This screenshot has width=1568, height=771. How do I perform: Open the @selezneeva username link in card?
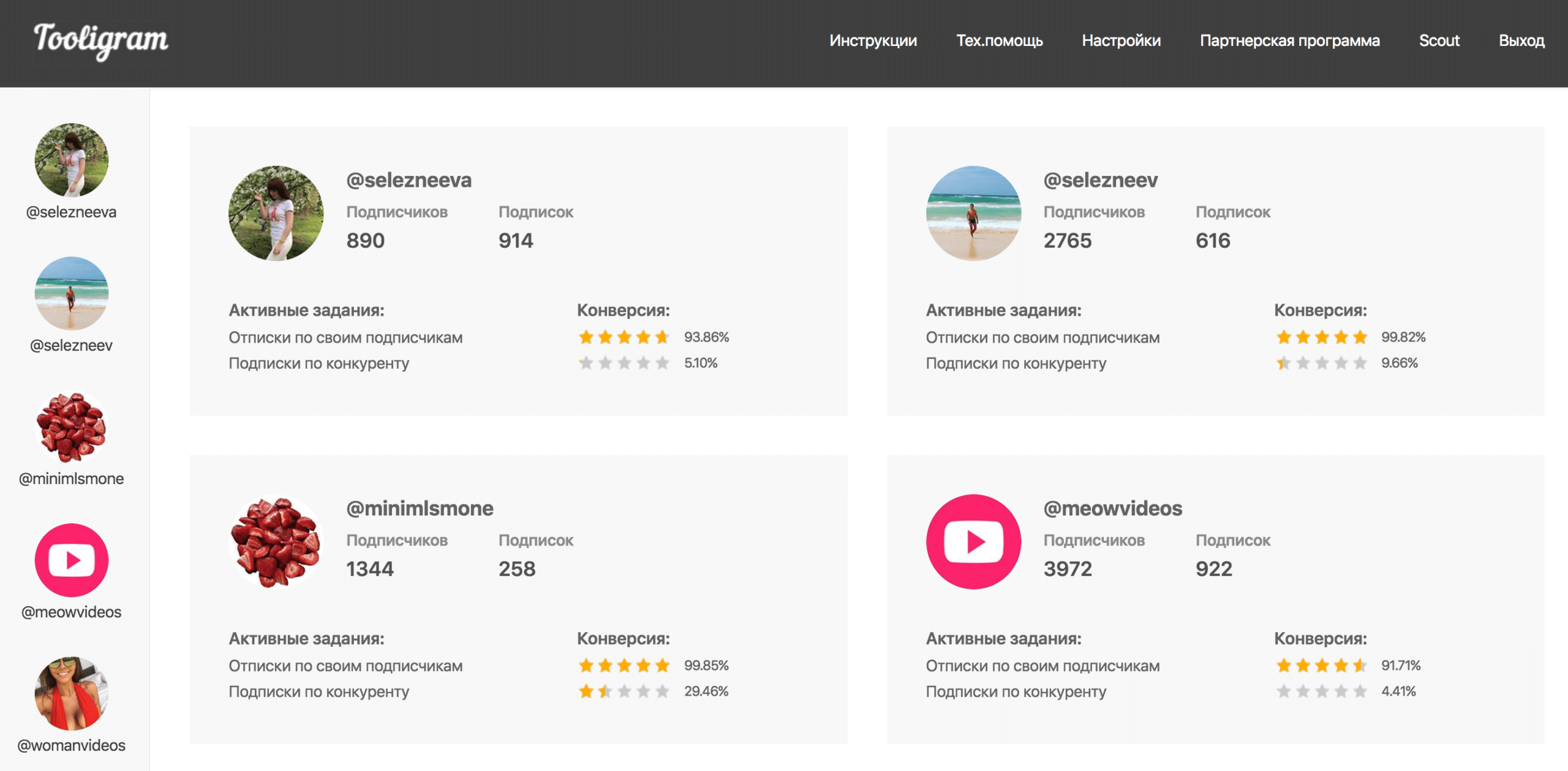pos(409,180)
